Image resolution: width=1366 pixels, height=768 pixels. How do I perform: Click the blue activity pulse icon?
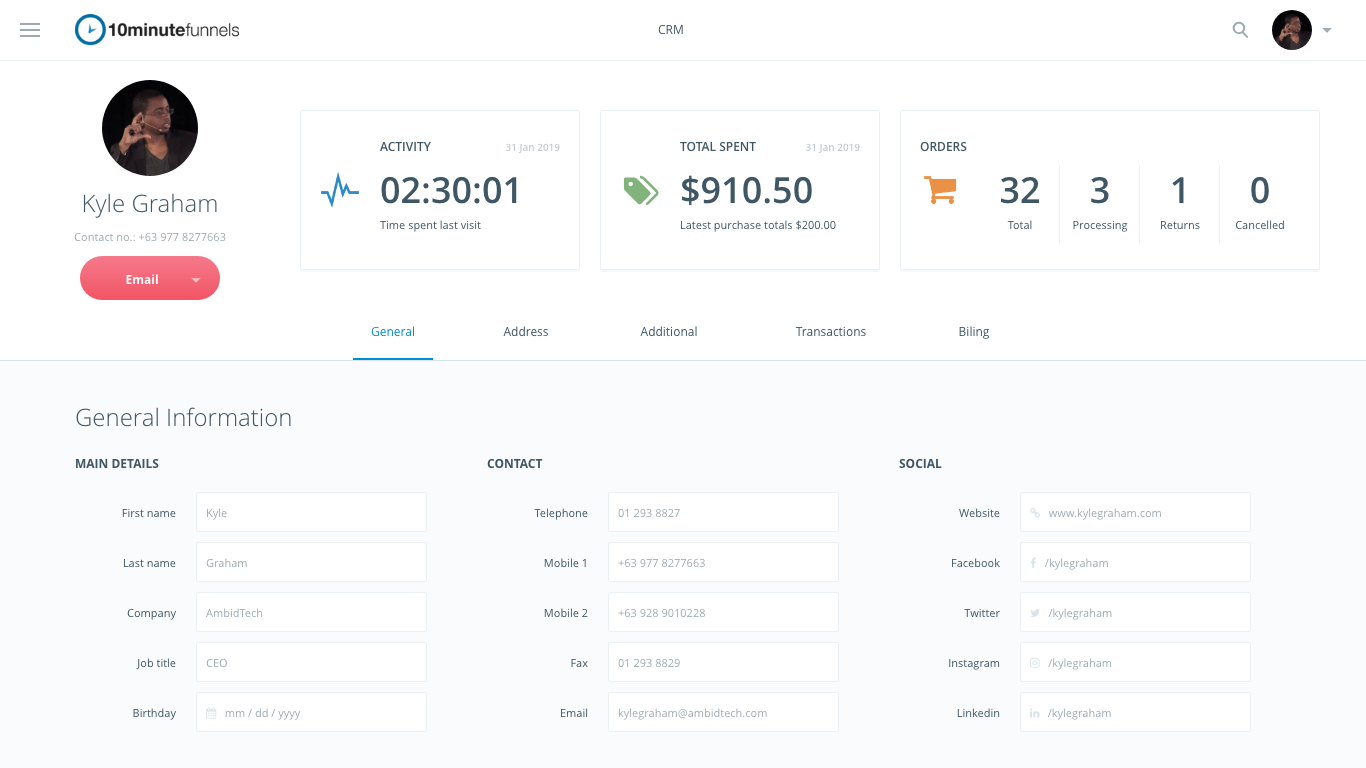[340, 190]
